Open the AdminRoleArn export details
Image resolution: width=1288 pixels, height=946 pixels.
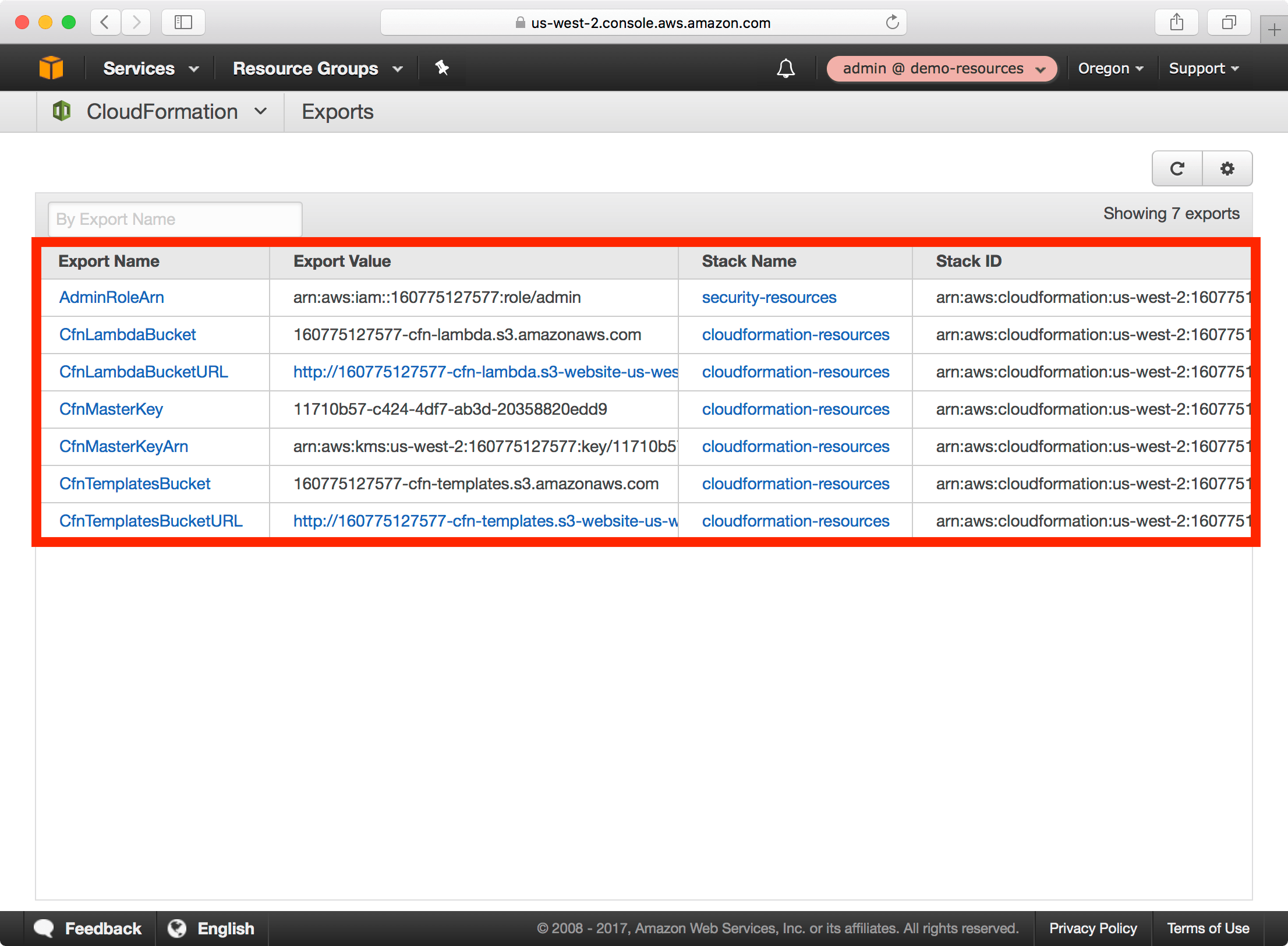[x=112, y=297]
